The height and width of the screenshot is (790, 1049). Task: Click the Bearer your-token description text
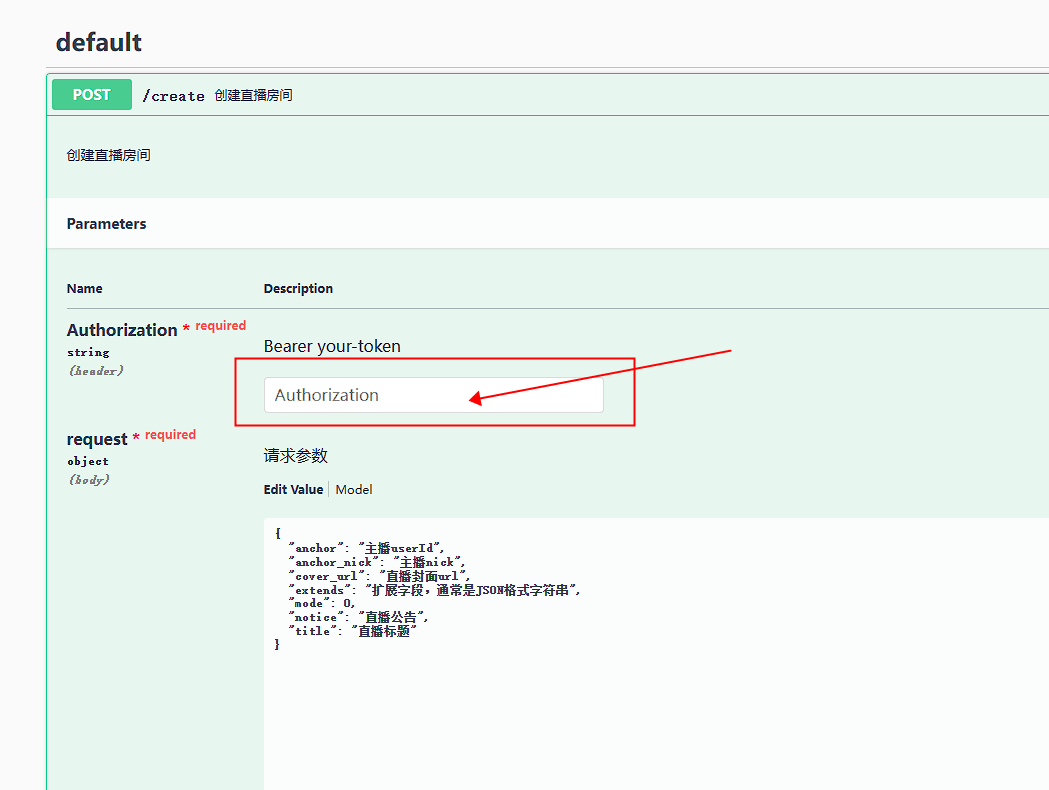pyautogui.click(x=332, y=347)
